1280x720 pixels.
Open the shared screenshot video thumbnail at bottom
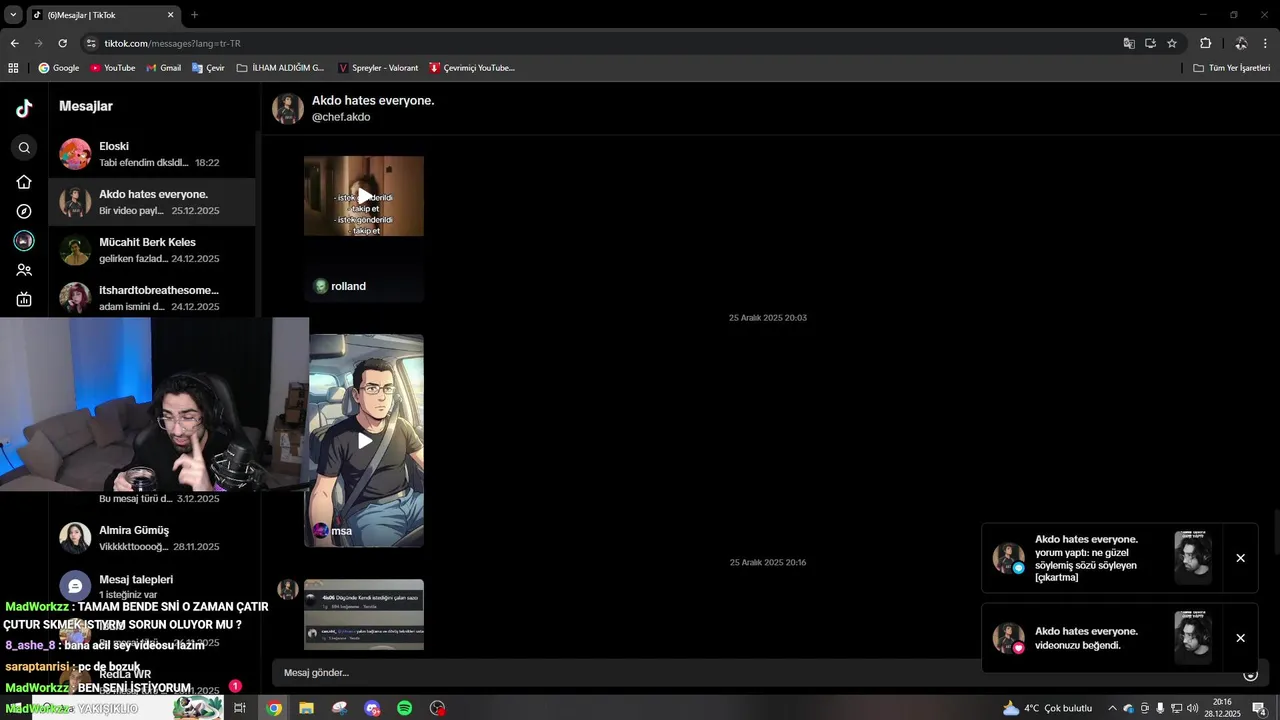pos(364,614)
